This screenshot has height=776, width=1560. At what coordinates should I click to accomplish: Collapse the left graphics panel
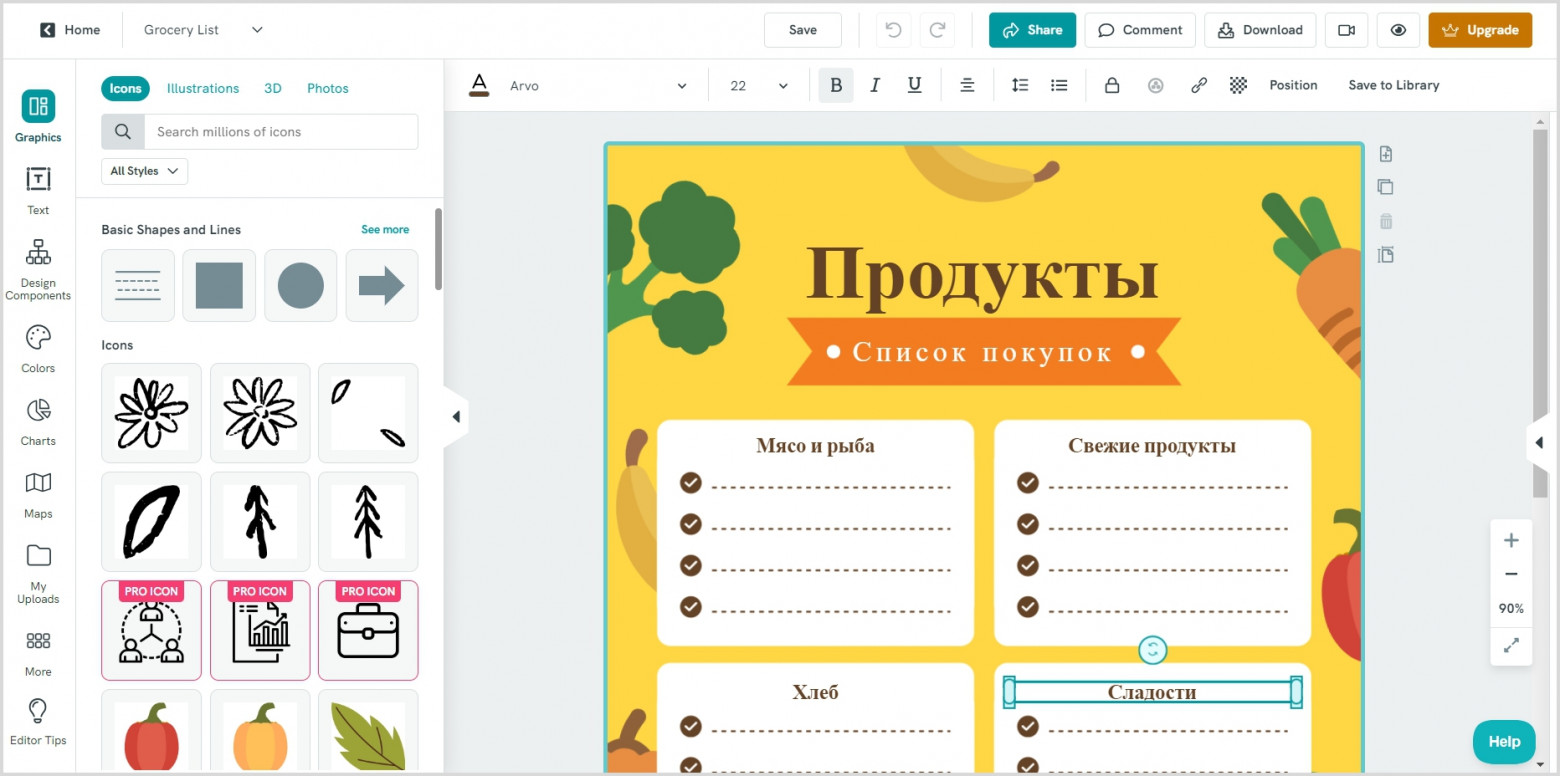pyautogui.click(x=456, y=417)
